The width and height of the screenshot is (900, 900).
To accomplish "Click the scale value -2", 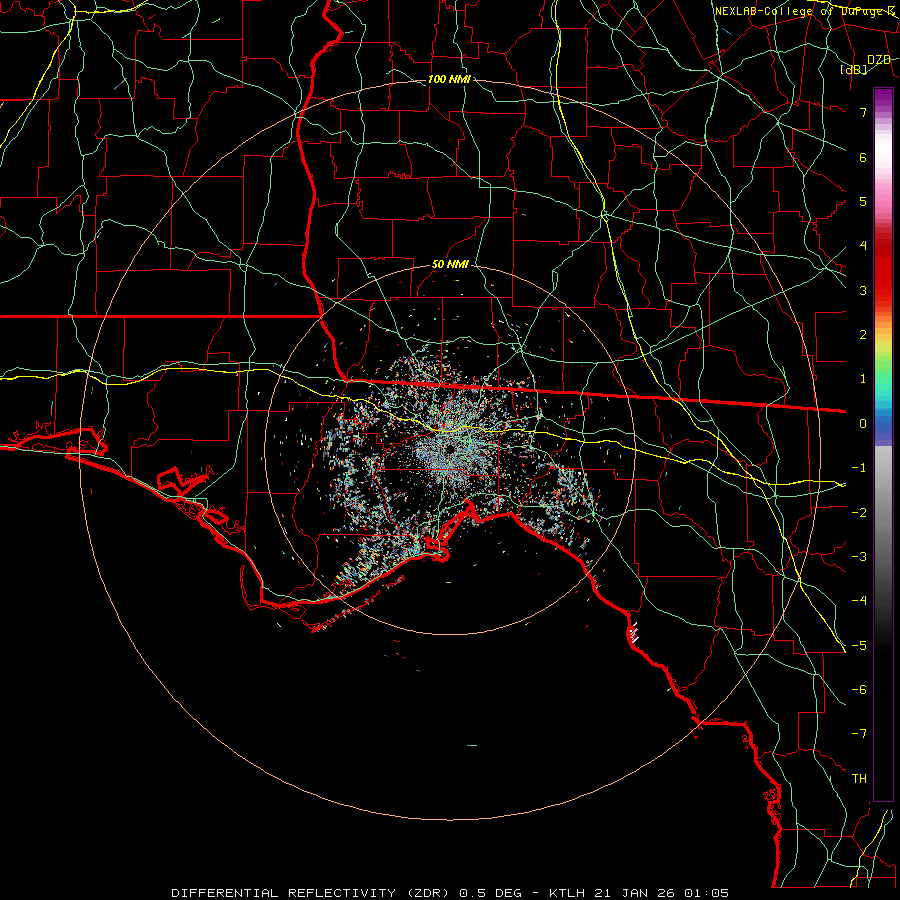I will tap(859, 513).
